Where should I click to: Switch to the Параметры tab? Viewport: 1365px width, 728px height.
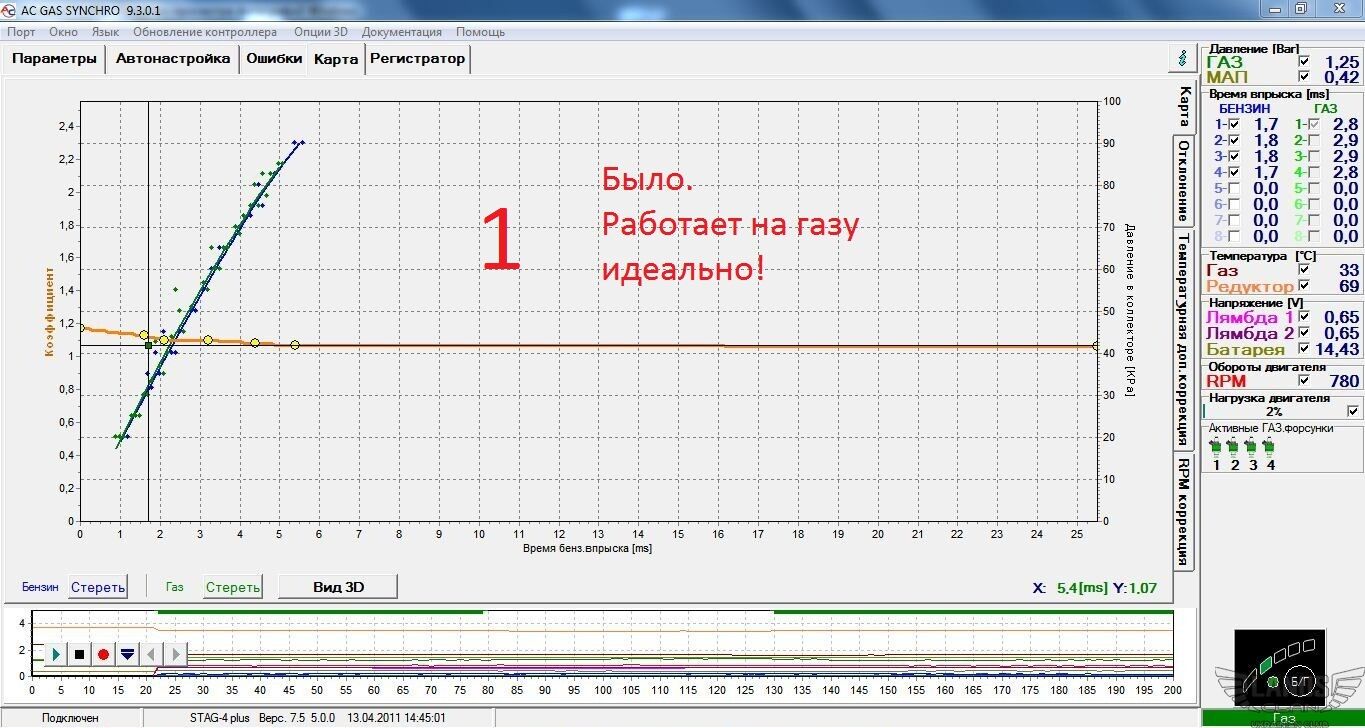55,58
